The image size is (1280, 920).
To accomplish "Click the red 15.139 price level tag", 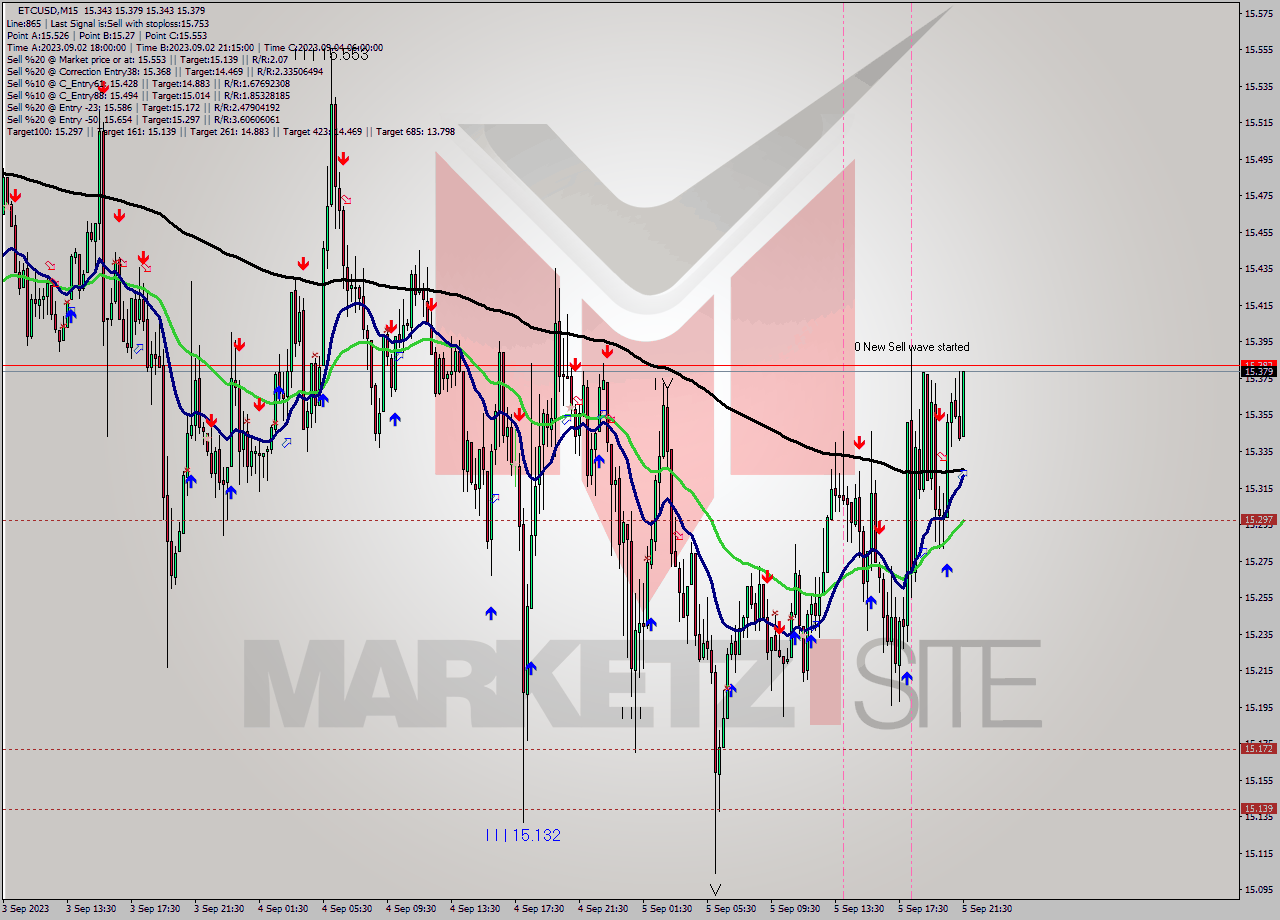I will [x=1258, y=808].
